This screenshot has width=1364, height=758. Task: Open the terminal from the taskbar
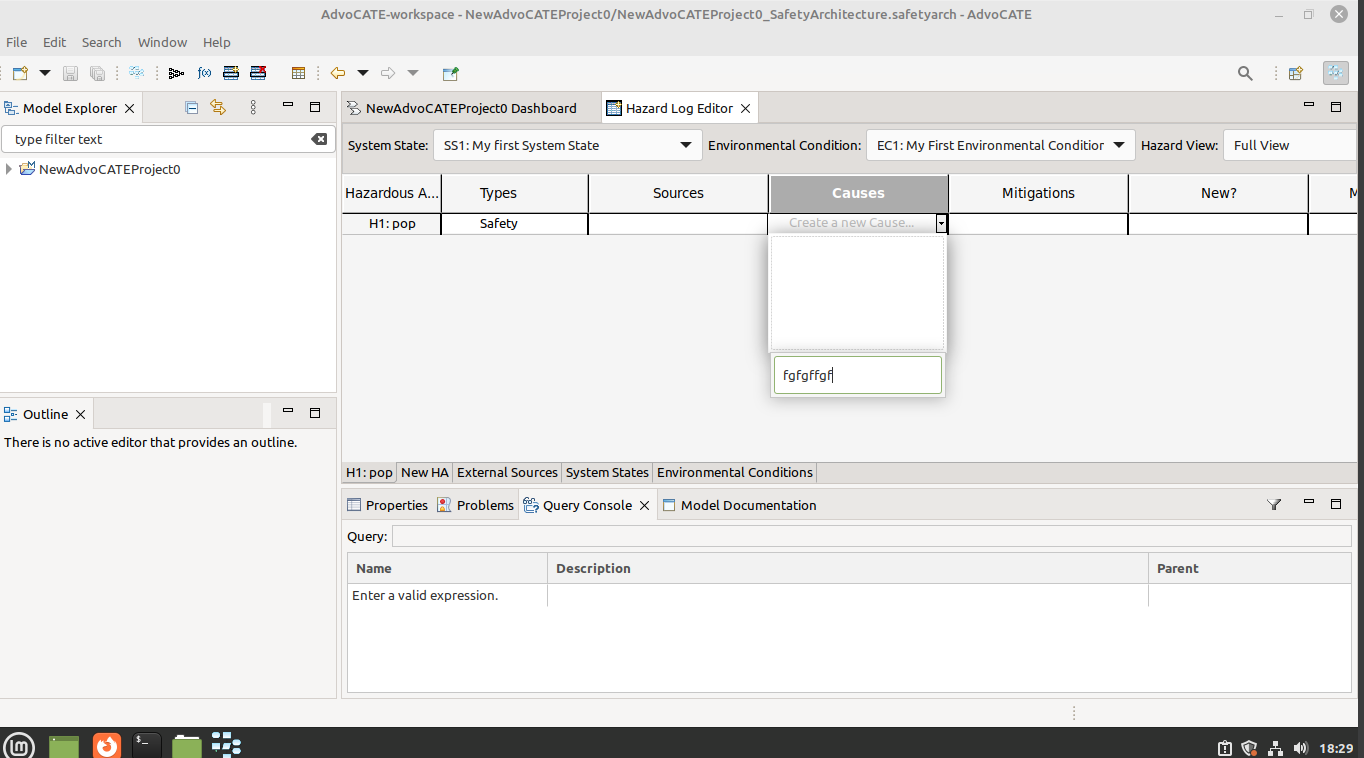147,745
